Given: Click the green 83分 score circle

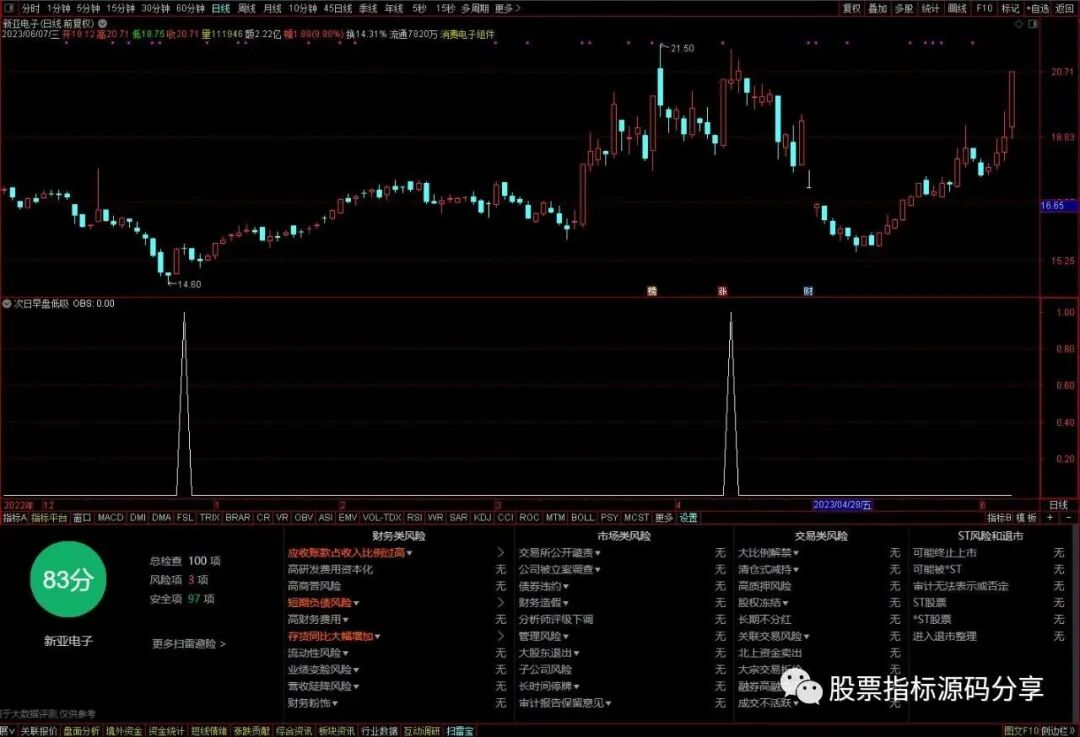Looking at the screenshot, I should 68,579.
